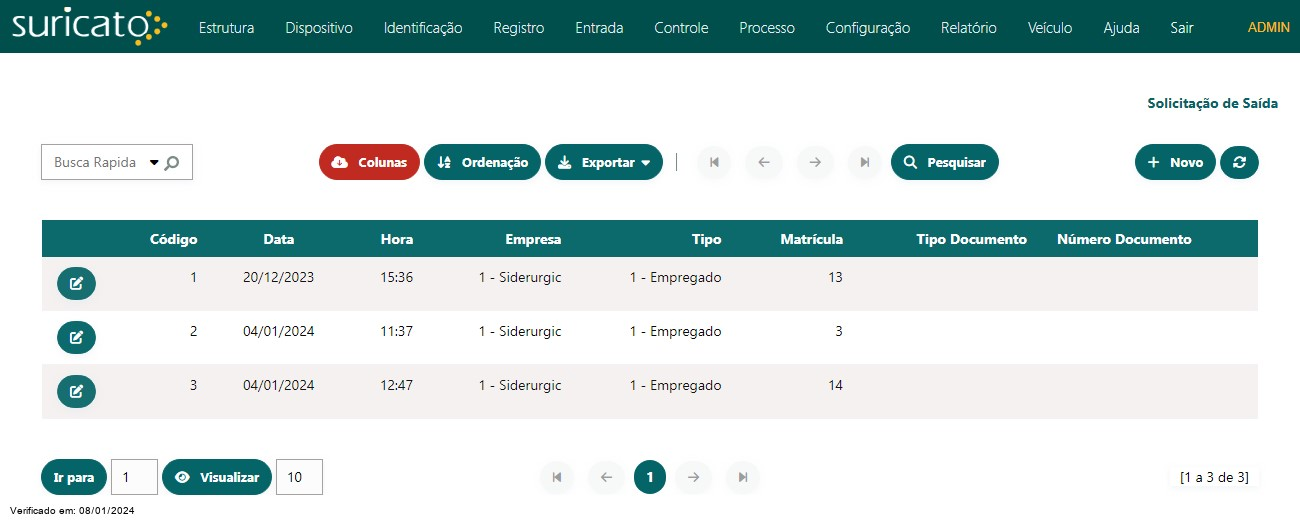Click the Pesquisar button
The width and height of the screenshot is (1300, 525).
tap(944, 162)
